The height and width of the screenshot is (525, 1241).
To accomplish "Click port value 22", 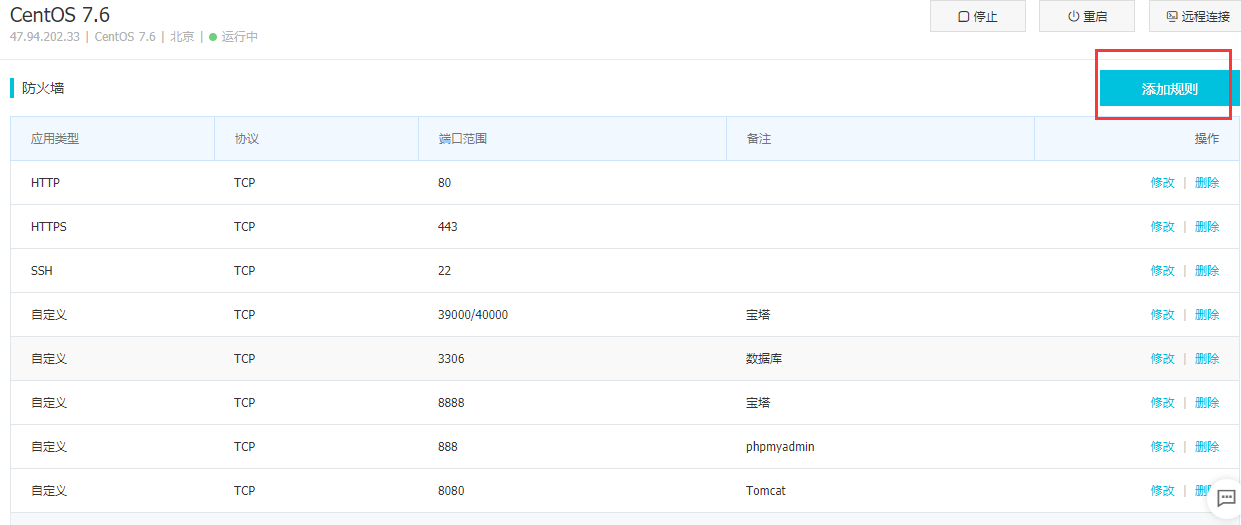I will (444, 271).
